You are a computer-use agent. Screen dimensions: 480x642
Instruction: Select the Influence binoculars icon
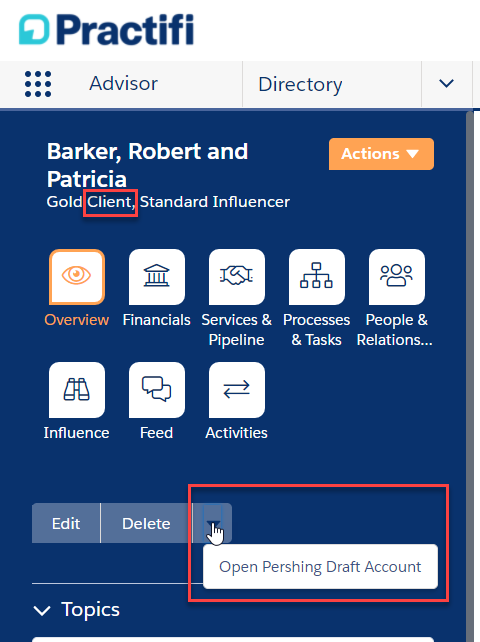[x=77, y=390]
